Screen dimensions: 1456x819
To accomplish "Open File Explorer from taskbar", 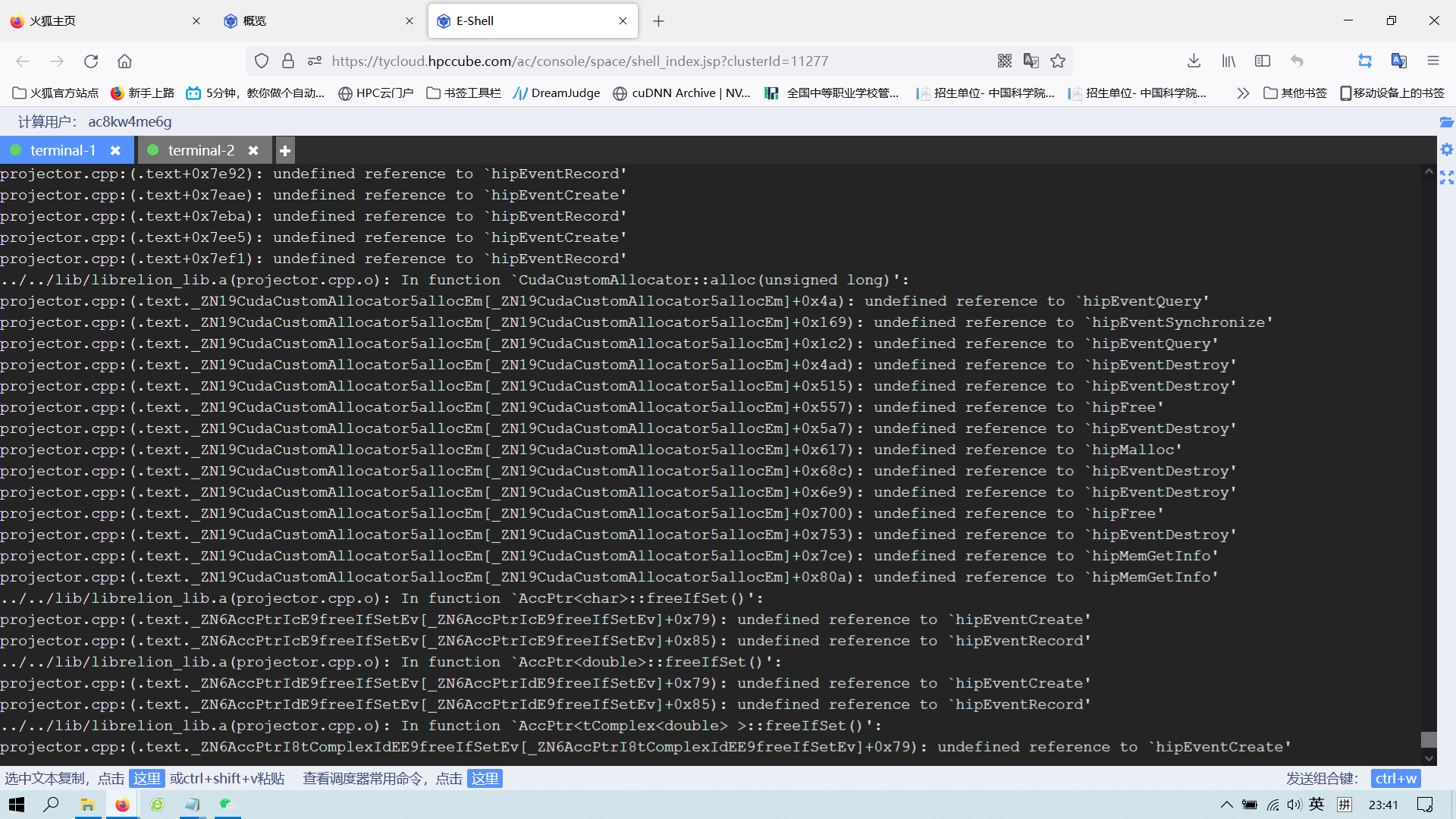I will point(88,805).
